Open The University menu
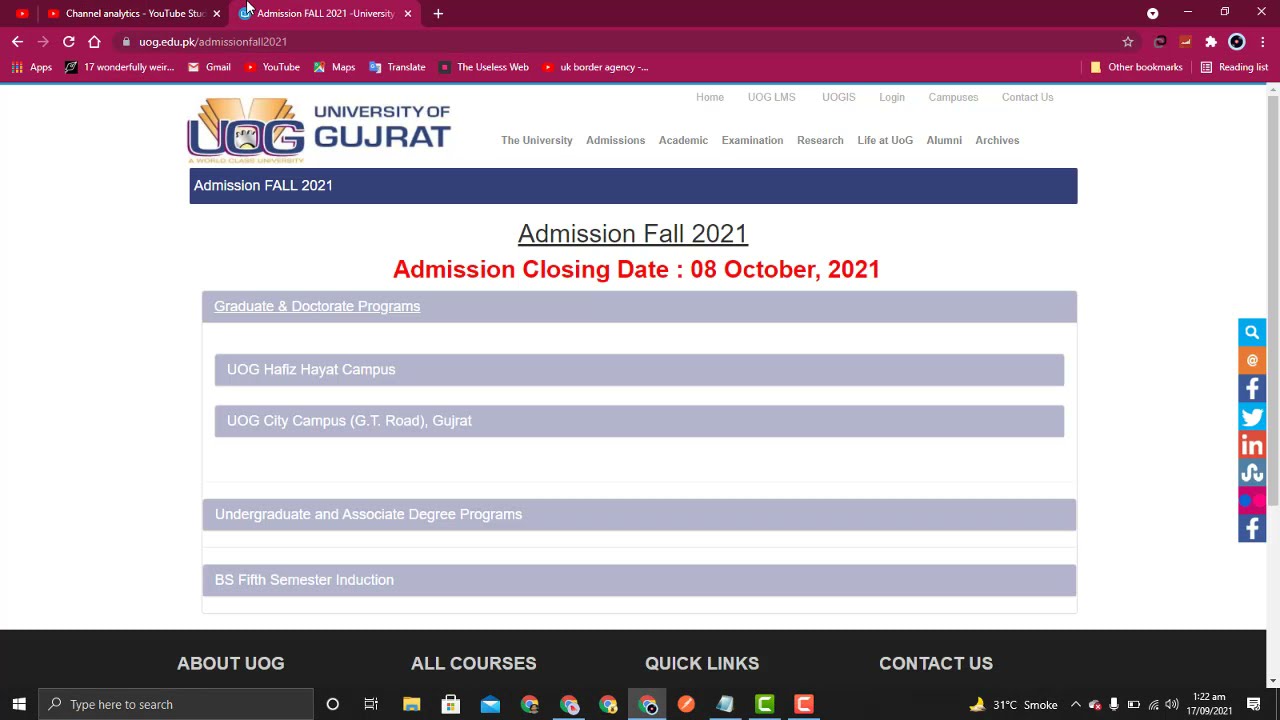The image size is (1280, 720). coord(537,140)
